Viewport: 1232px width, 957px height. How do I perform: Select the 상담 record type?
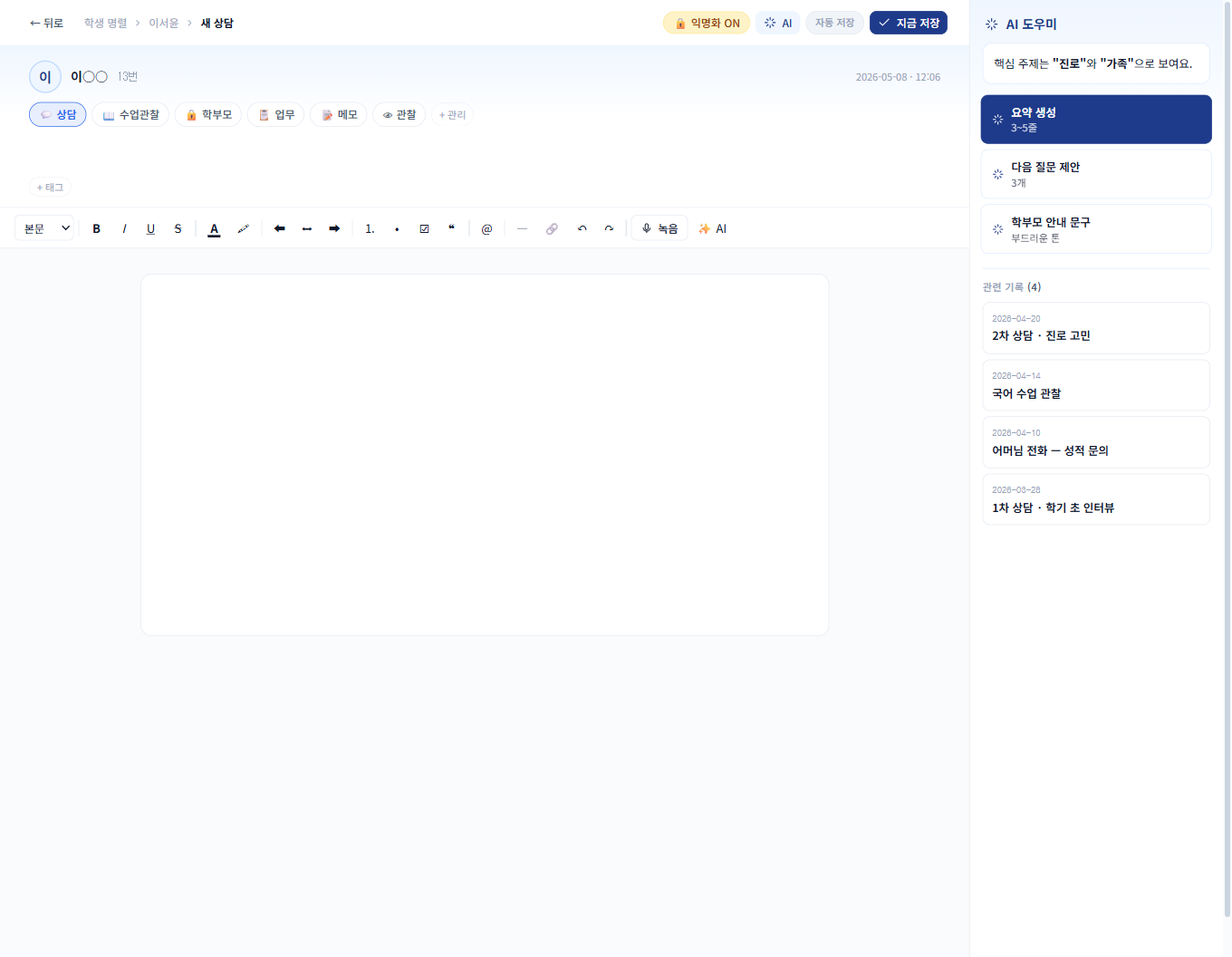[58, 114]
